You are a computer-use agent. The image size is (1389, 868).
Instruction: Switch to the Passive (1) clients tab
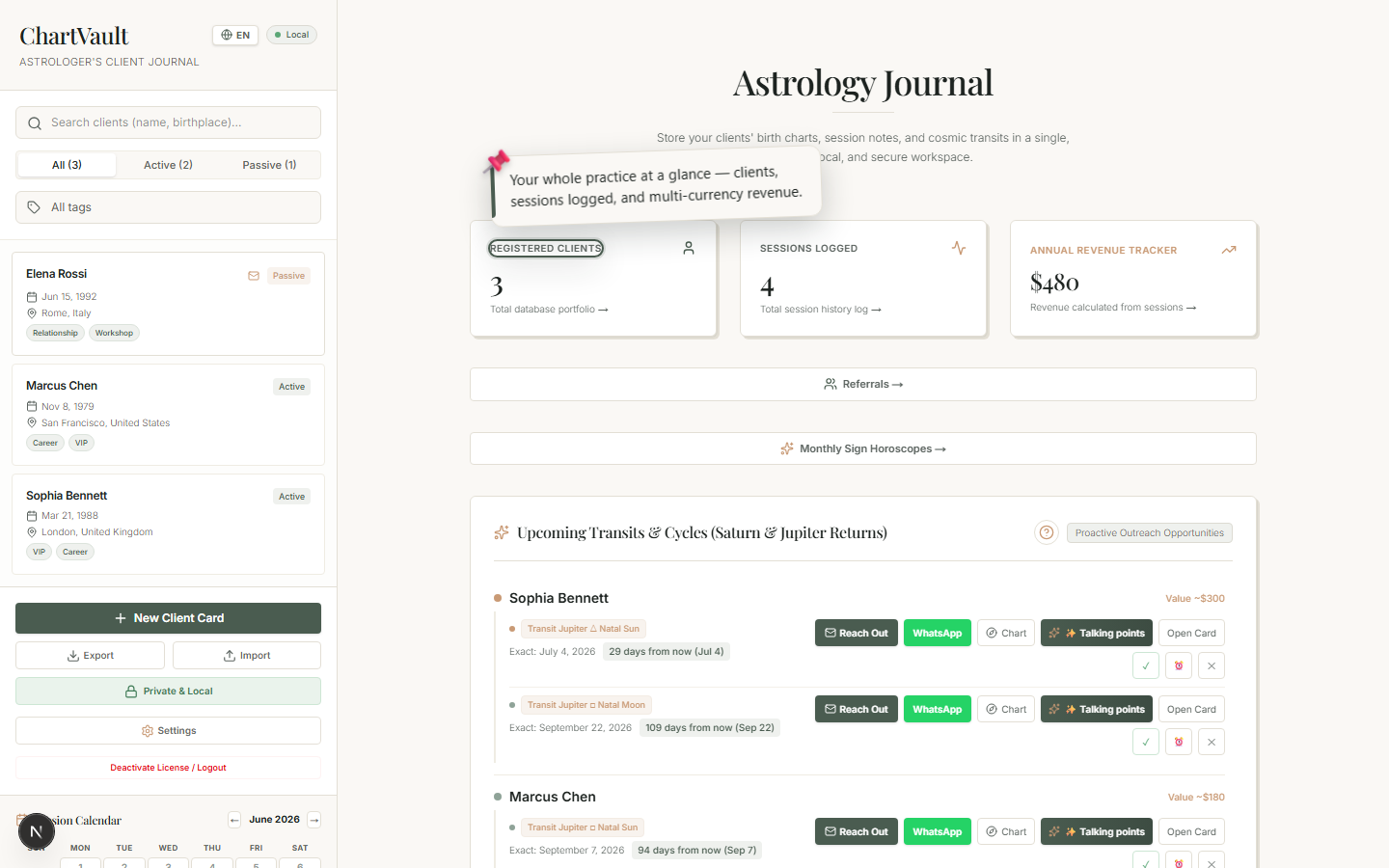[x=269, y=165]
